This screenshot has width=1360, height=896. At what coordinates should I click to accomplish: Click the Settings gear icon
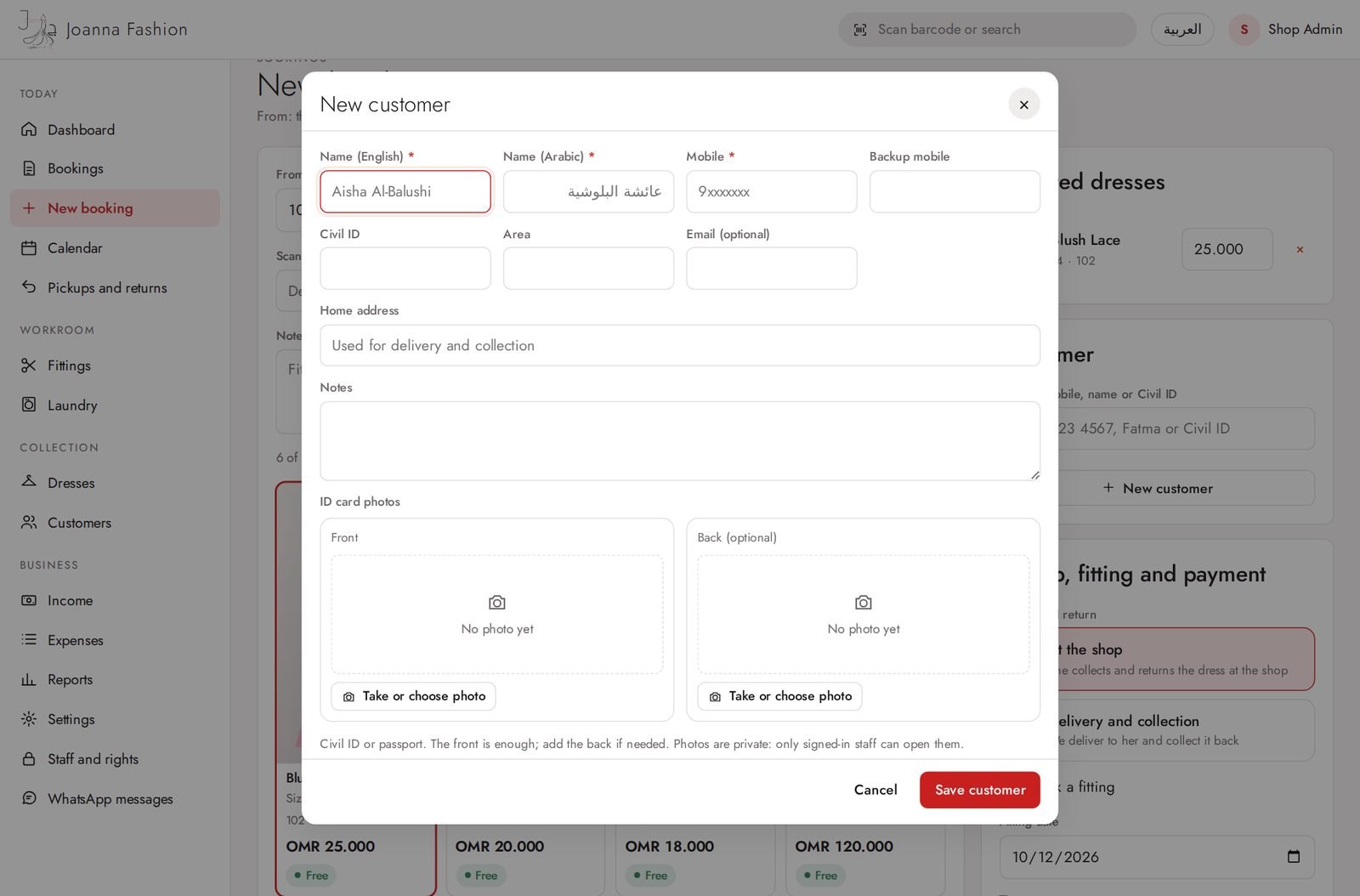(x=29, y=719)
